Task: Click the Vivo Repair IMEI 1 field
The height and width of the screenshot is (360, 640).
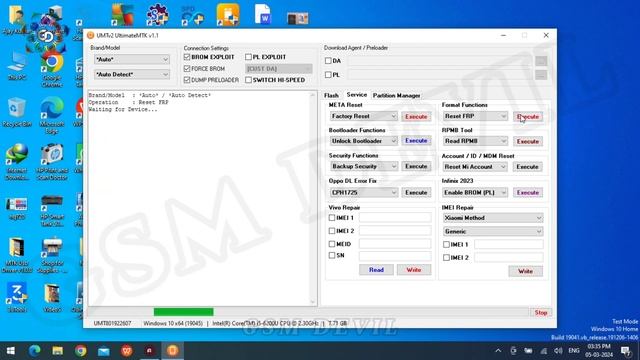Action: [395, 218]
